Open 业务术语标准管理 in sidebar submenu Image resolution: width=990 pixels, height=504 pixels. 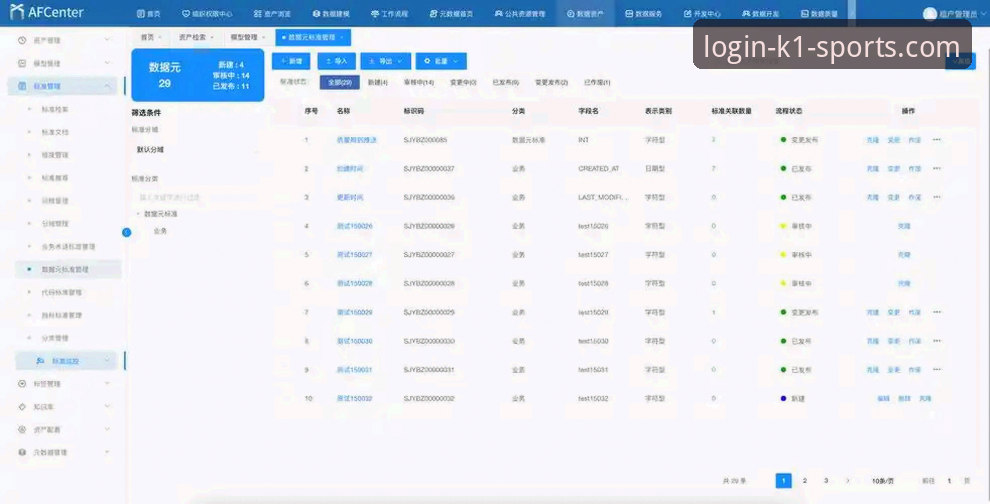pyautogui.click(x=68, y=246)
